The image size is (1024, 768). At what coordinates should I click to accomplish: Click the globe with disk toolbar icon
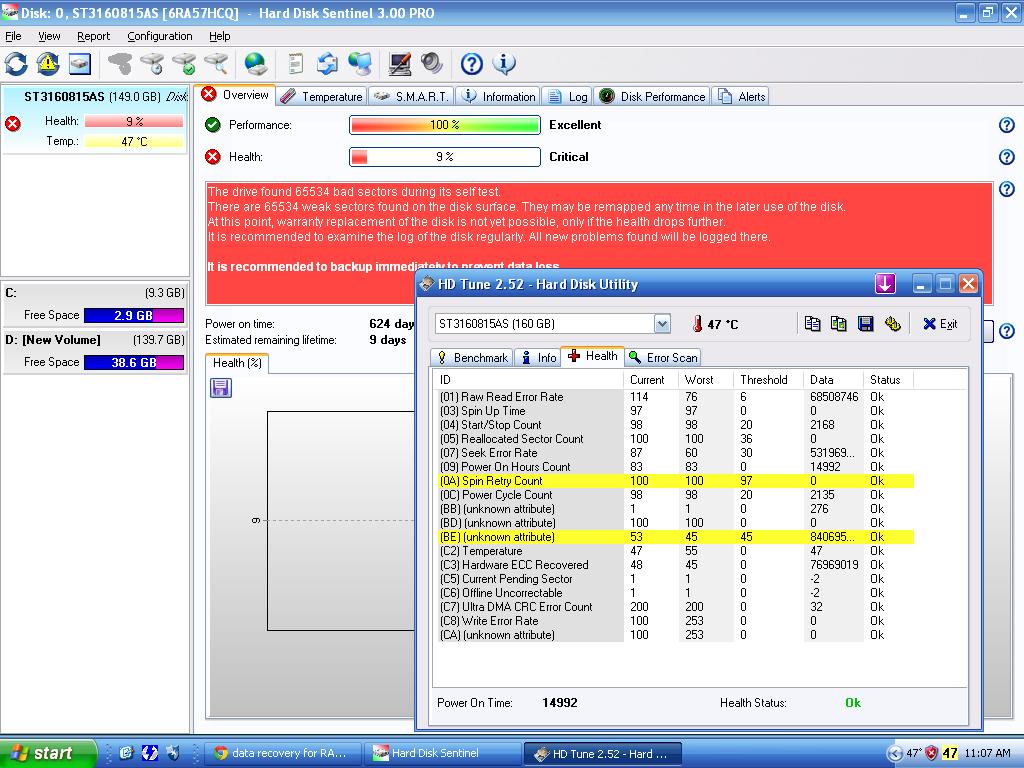255,64
